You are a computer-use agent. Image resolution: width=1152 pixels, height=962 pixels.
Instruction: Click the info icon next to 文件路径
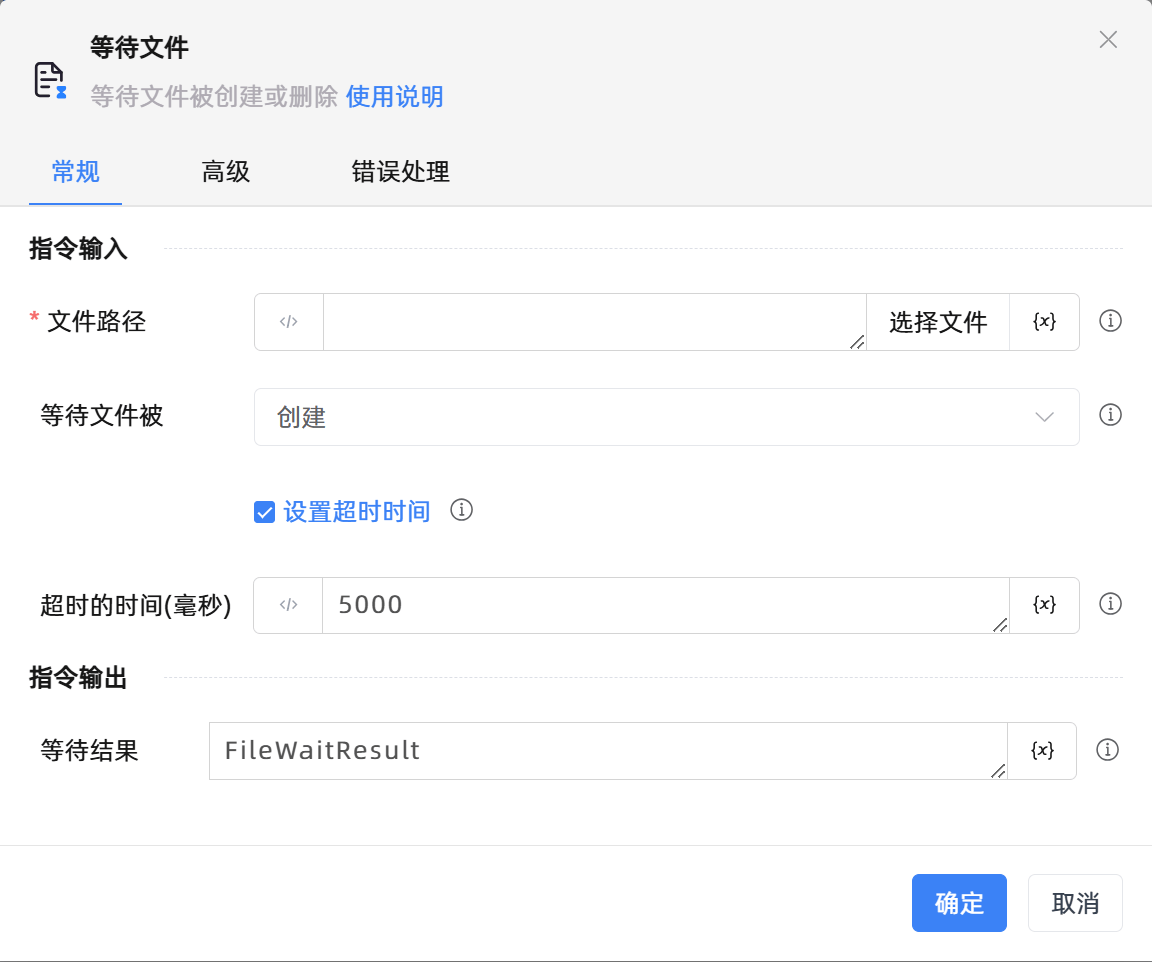1110,321
